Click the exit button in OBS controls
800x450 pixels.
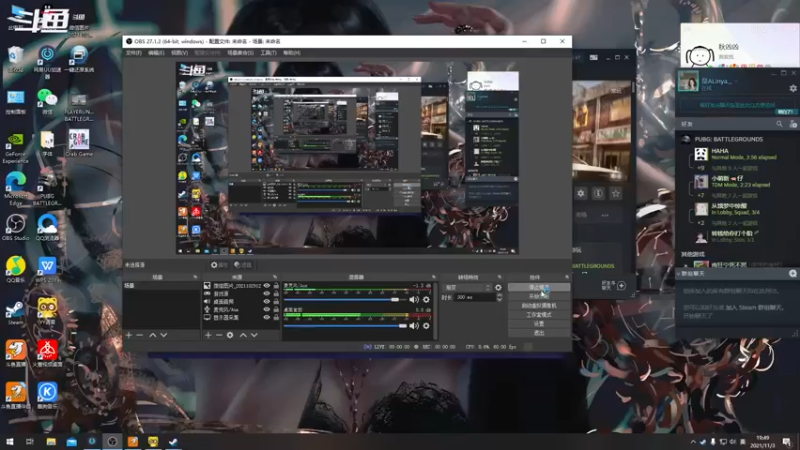539,333
